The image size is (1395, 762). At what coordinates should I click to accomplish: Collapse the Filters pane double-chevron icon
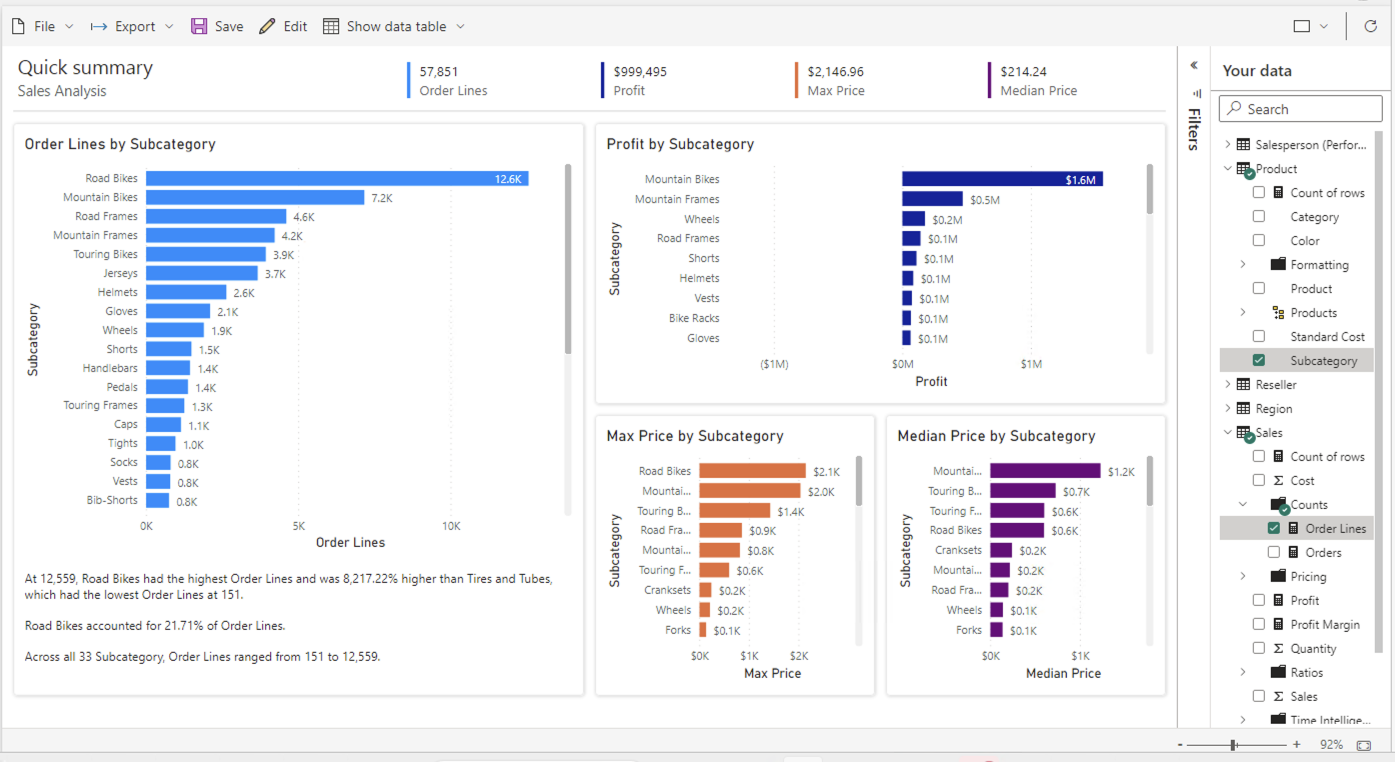[1194, 65]
